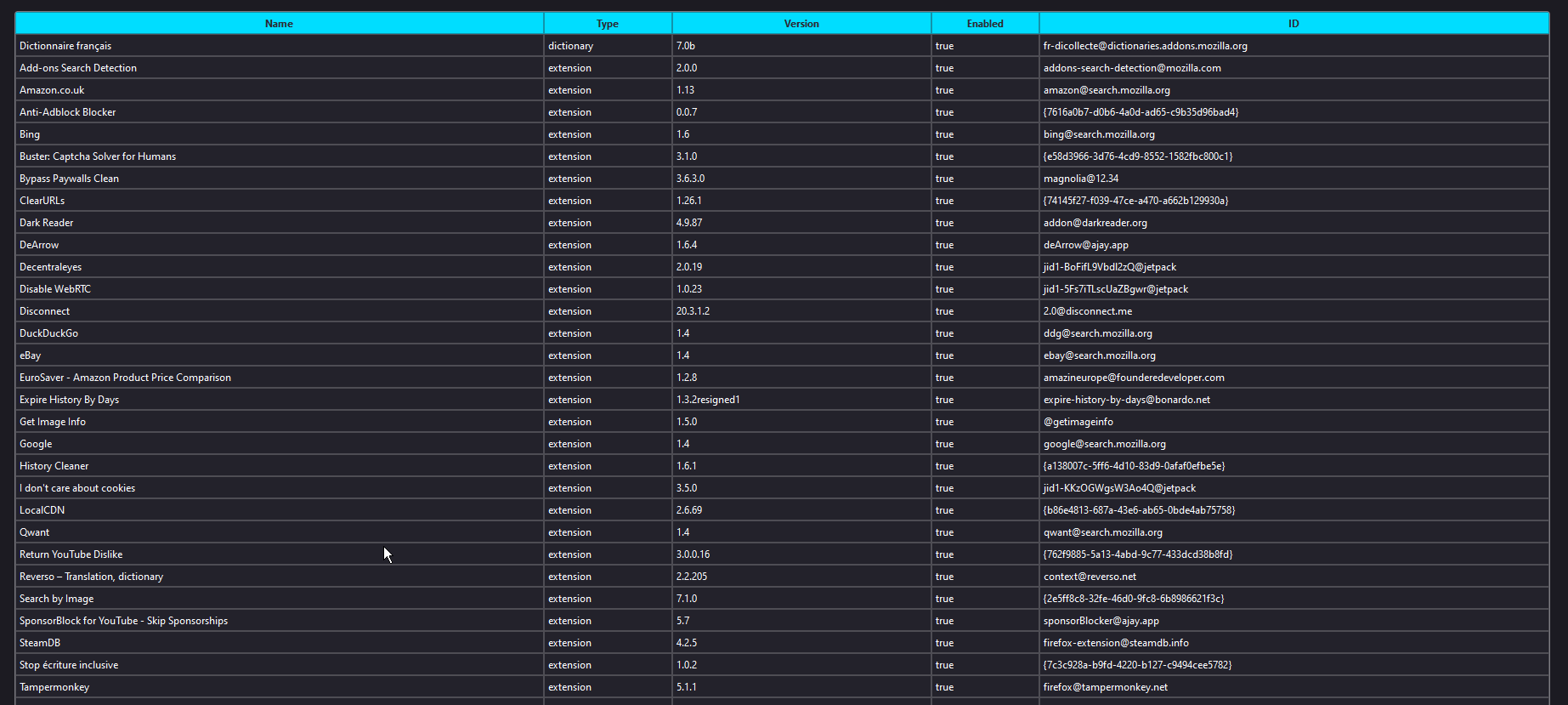Click the Enabled column header
Screen dimensions: 1568x705
pos(985,24)
